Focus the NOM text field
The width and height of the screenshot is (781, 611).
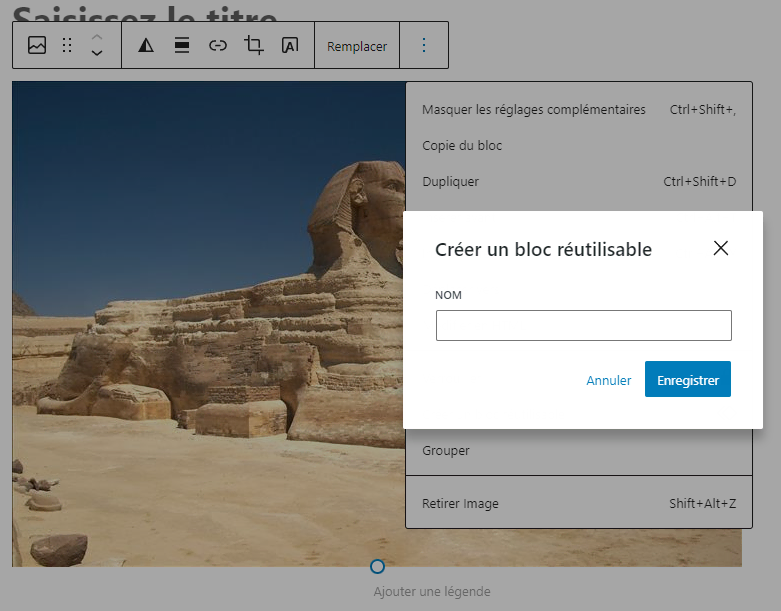[x=583, y=325]
